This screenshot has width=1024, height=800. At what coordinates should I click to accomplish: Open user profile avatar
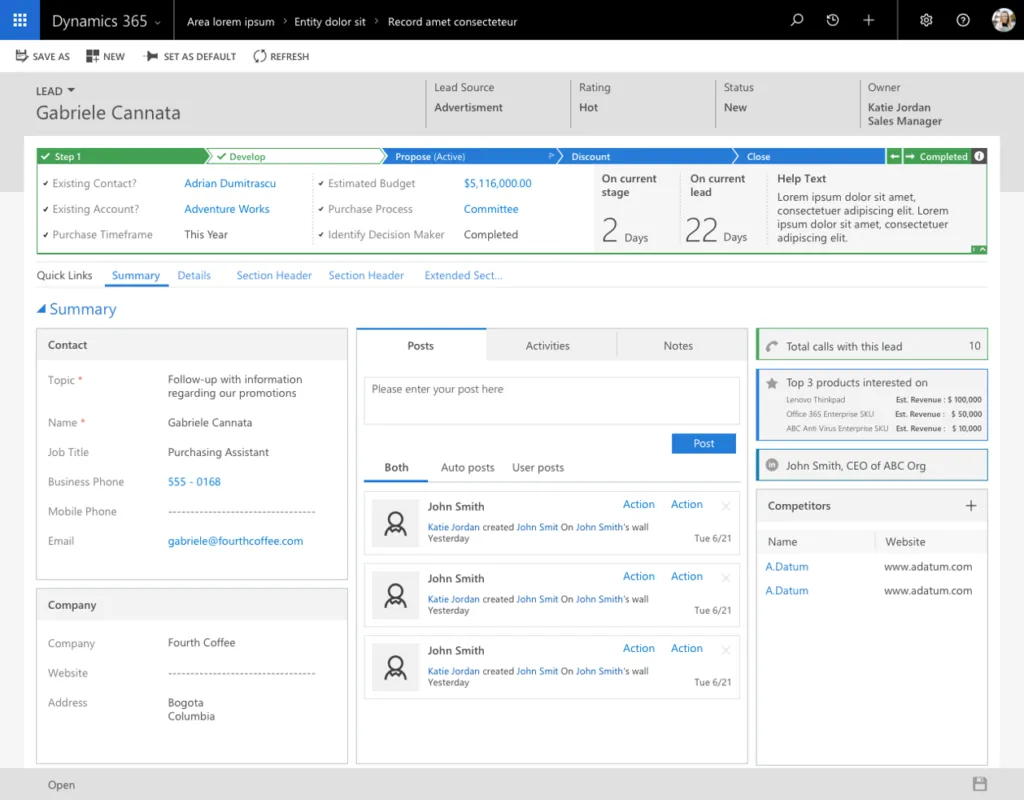pyautogui.click(x=1003, y=20)
